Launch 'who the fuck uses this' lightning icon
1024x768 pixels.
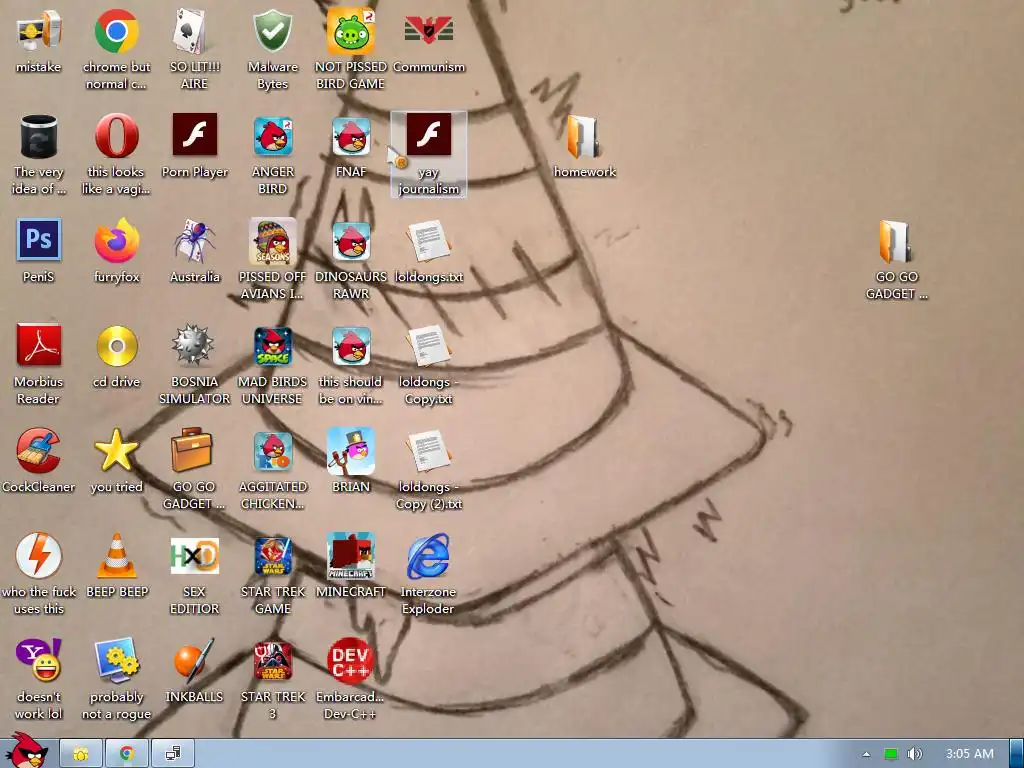click(x=39, y=555)
